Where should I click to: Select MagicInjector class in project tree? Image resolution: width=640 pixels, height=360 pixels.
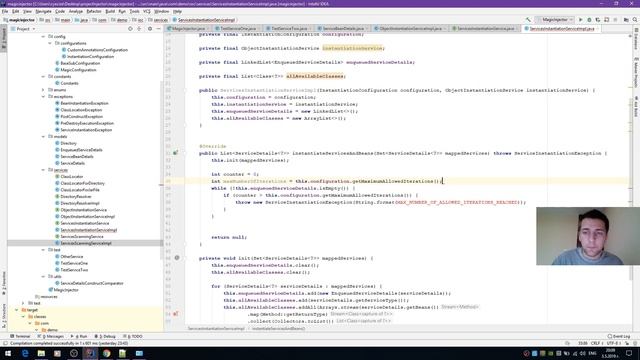click(66, 290)
